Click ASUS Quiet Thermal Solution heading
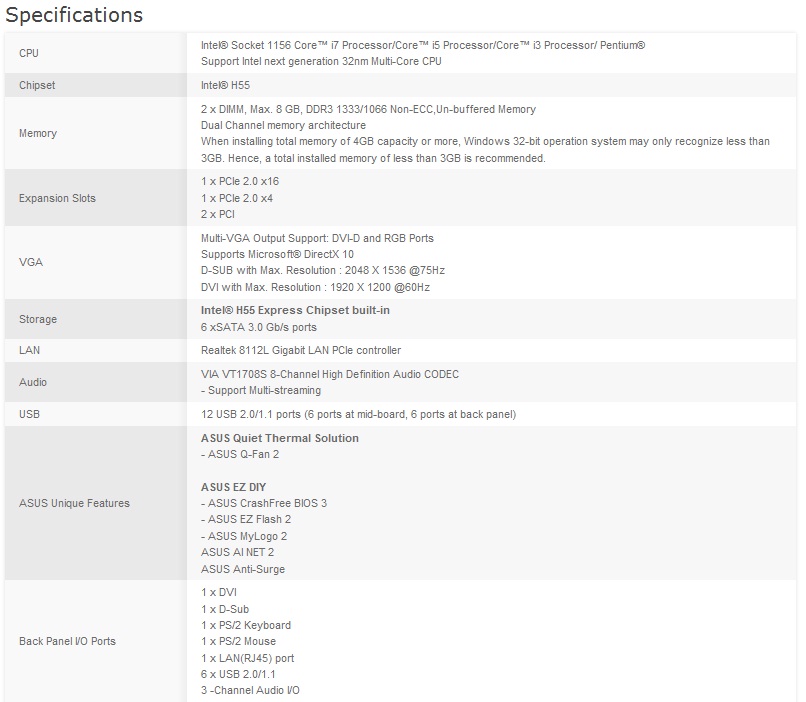Image resolution: width=806 pixels, height=702 pixels. (279, 438)
